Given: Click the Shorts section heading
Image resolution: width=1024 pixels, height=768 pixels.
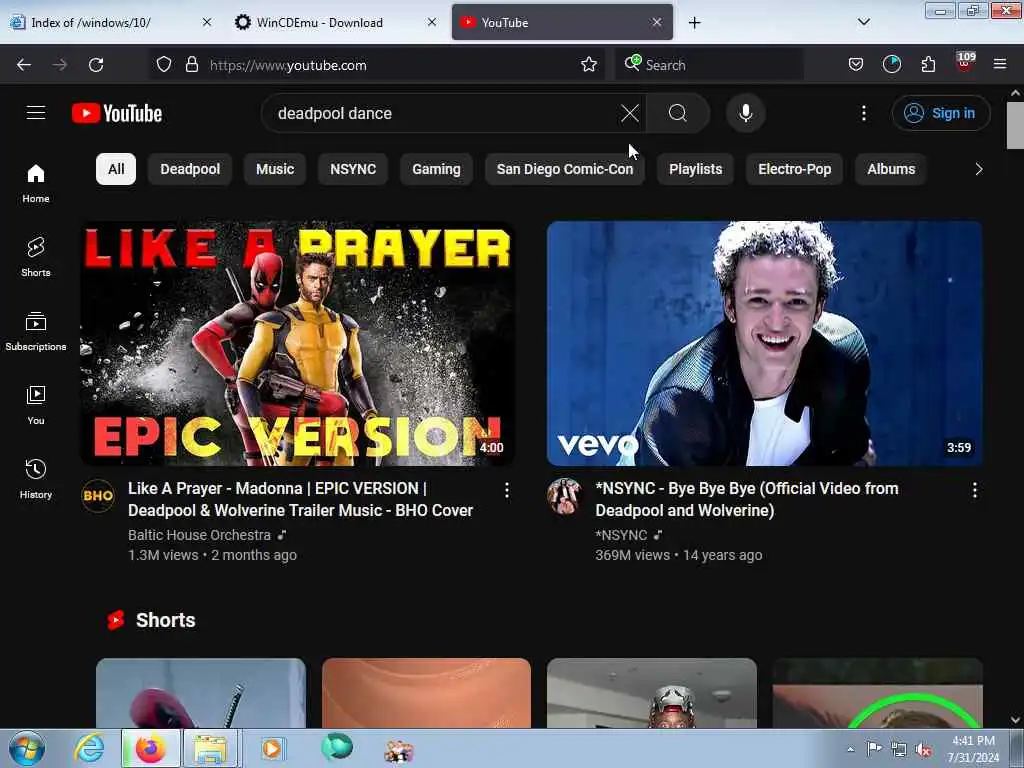Looking at the screenshot, I should tap(165, 620).
